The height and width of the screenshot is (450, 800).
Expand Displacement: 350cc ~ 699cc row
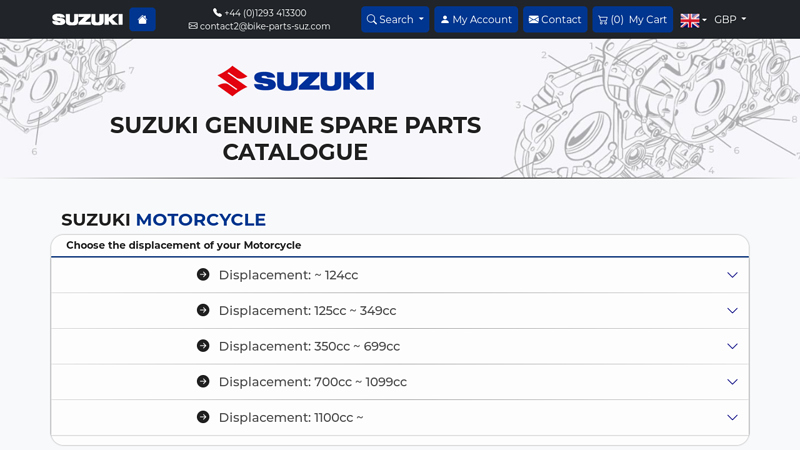400,346
